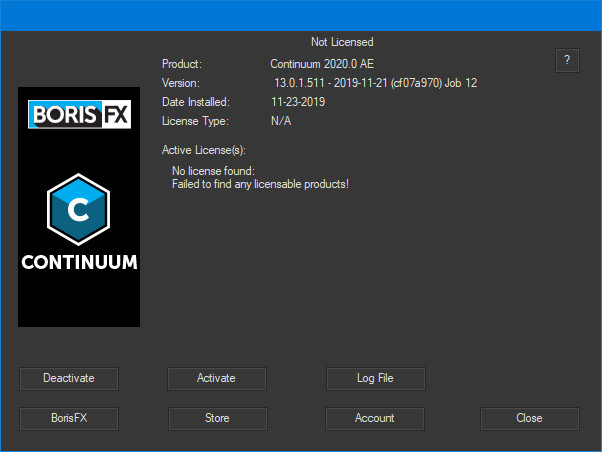The height and width of the screenshot is (452, 602).
Task: Open the Account button
Action: click(375, 419)
